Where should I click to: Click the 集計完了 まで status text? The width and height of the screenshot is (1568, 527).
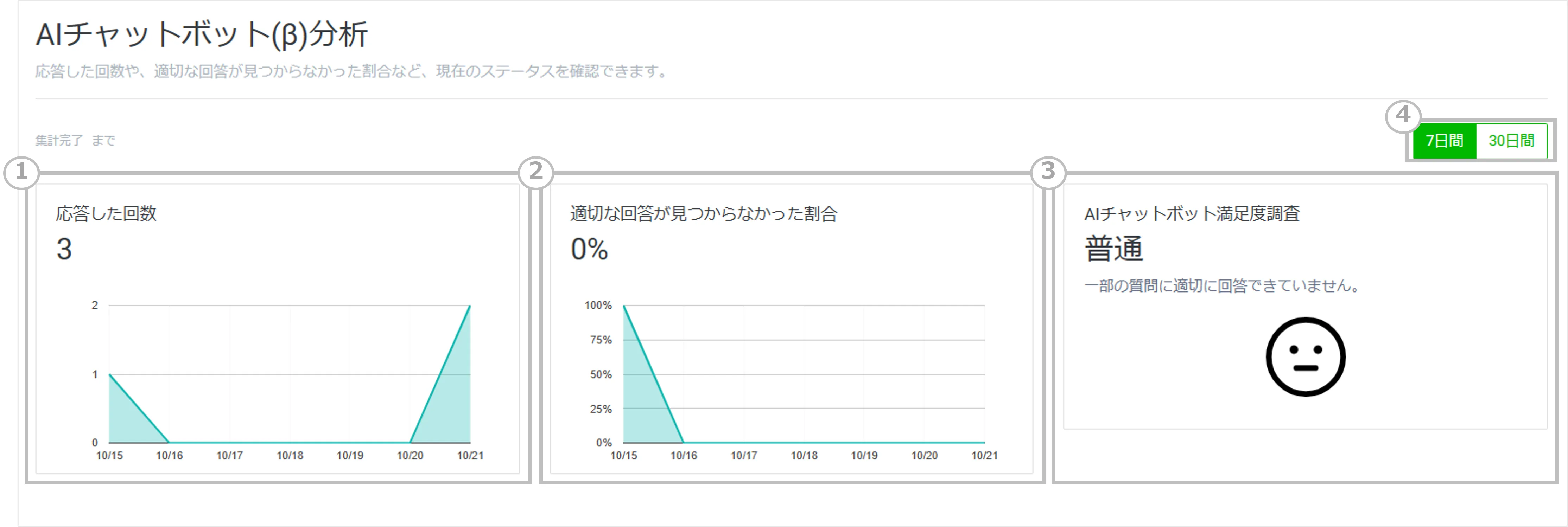[76, 140]
